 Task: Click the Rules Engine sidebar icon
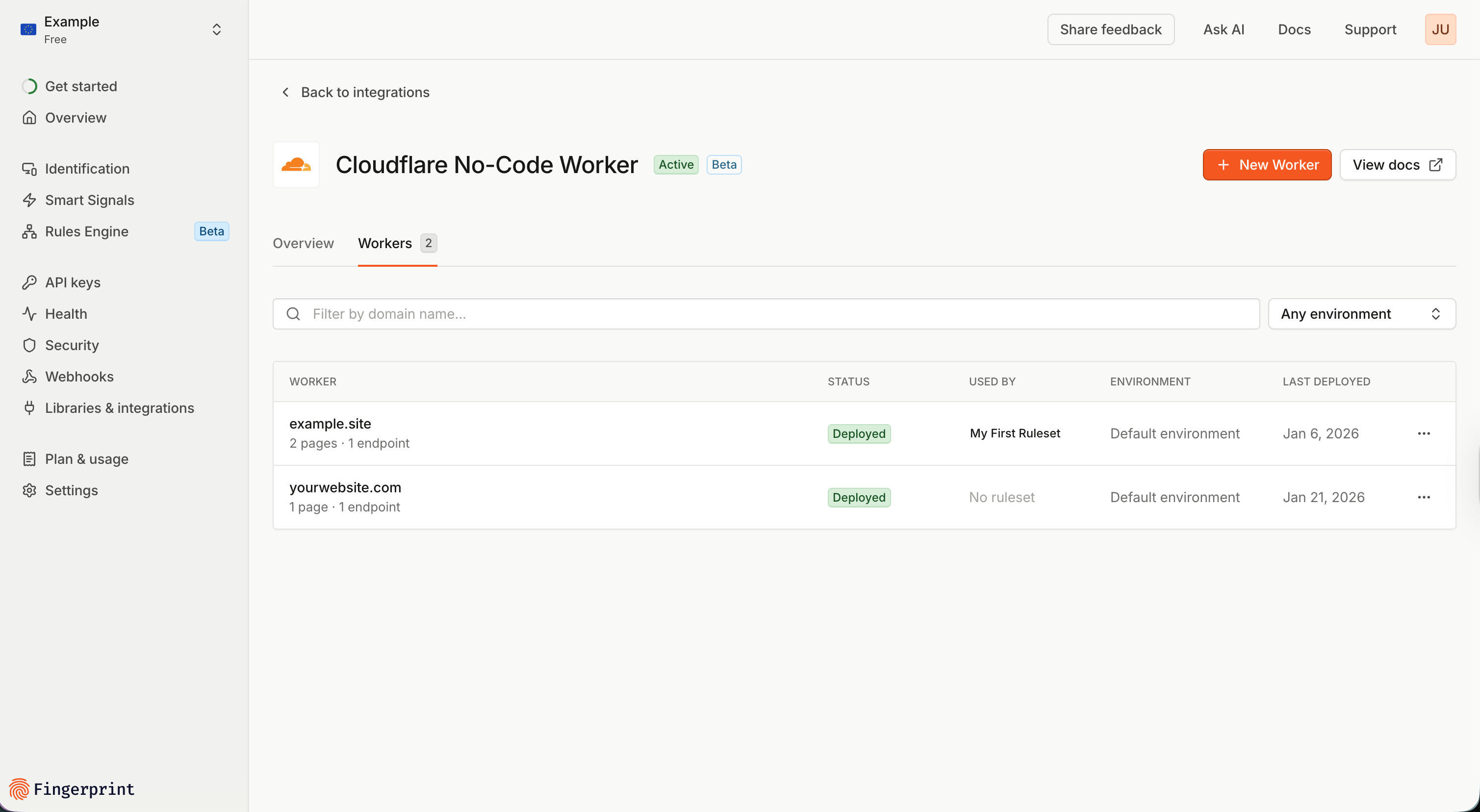click(x=29, y=231)
